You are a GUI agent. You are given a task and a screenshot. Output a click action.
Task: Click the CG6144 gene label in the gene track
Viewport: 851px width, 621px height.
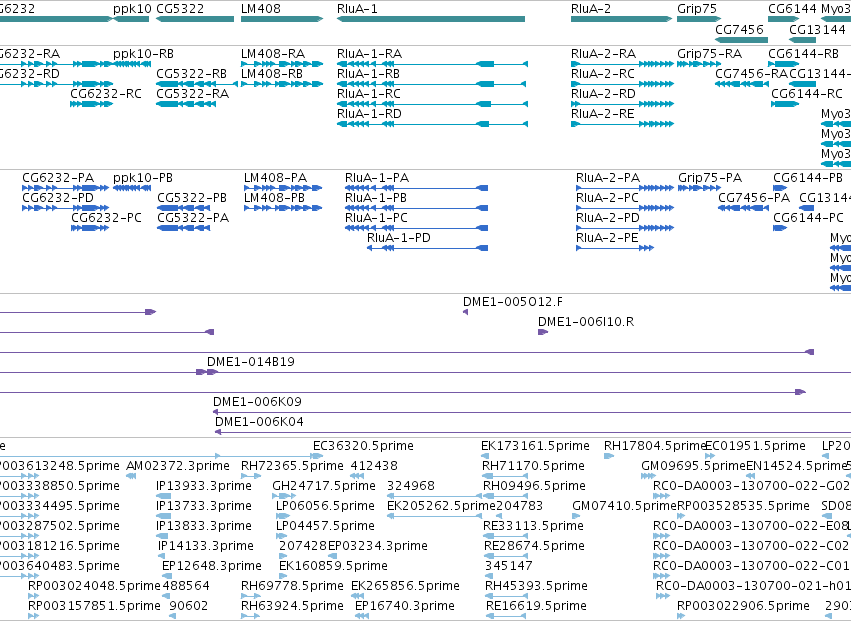pos(792,9)
